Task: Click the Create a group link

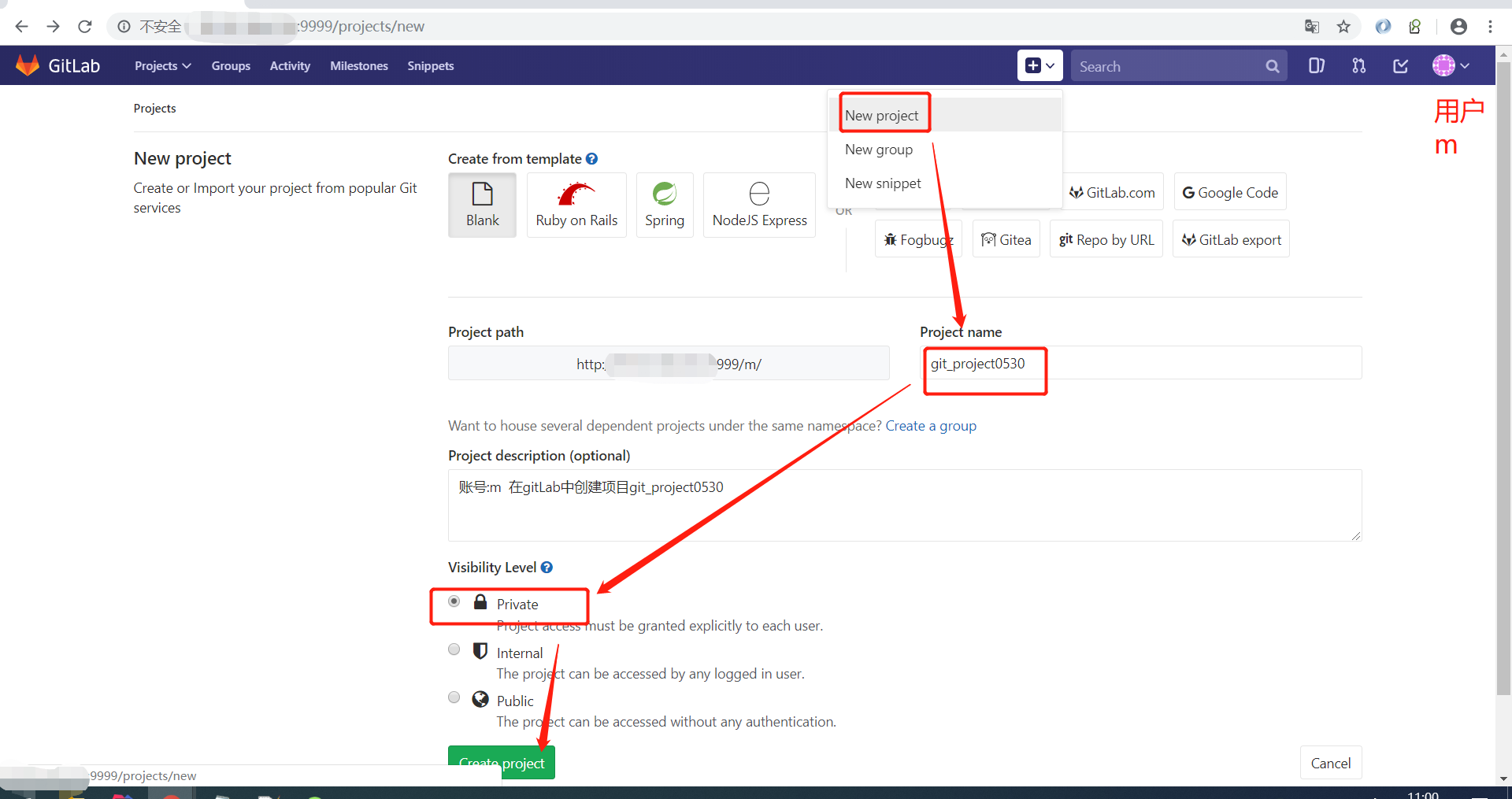Action: pos(931,425)
